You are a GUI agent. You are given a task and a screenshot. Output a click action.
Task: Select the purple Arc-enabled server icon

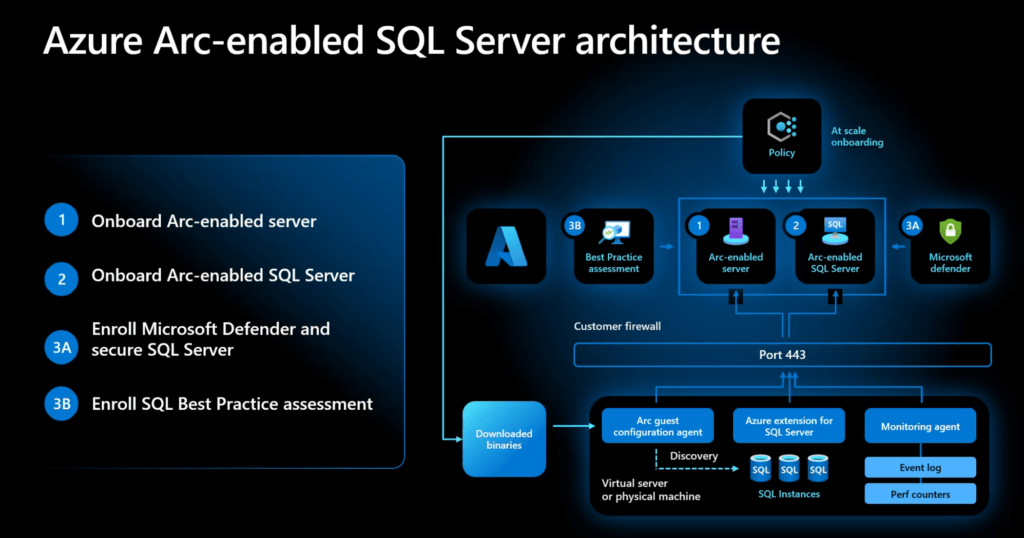coord(736,231)
